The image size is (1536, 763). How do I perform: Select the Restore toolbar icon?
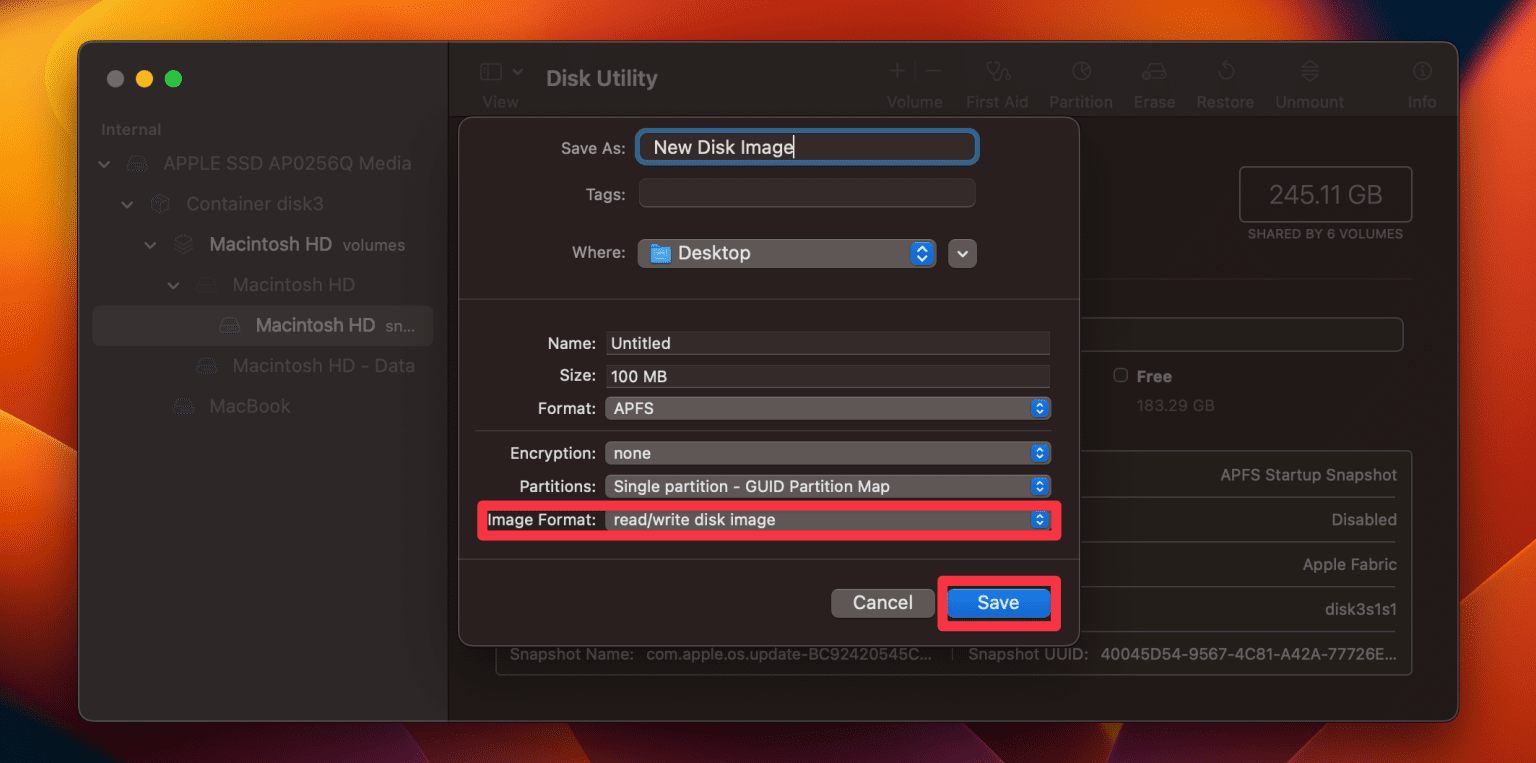[x=1225, y=80]
